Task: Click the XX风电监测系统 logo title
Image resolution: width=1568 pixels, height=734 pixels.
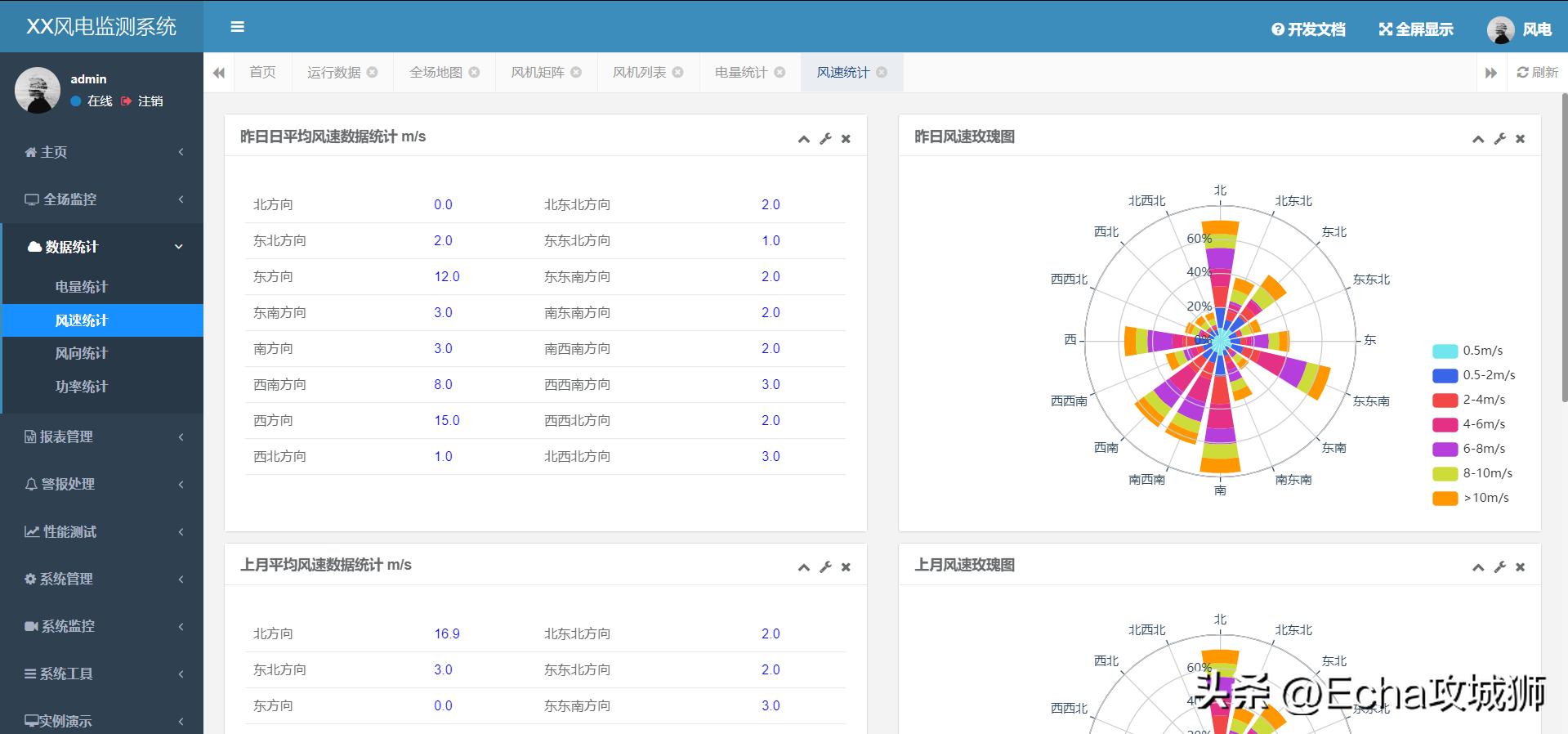Action: [101, 27]
